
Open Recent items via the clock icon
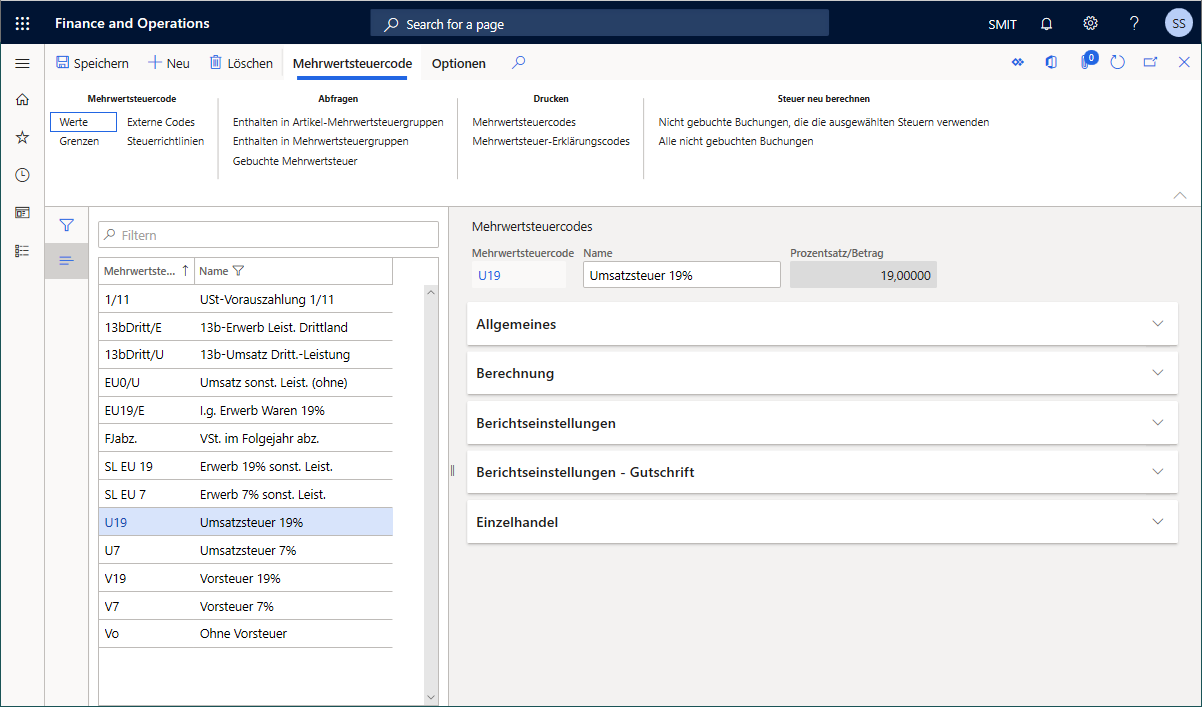[21, 174]
